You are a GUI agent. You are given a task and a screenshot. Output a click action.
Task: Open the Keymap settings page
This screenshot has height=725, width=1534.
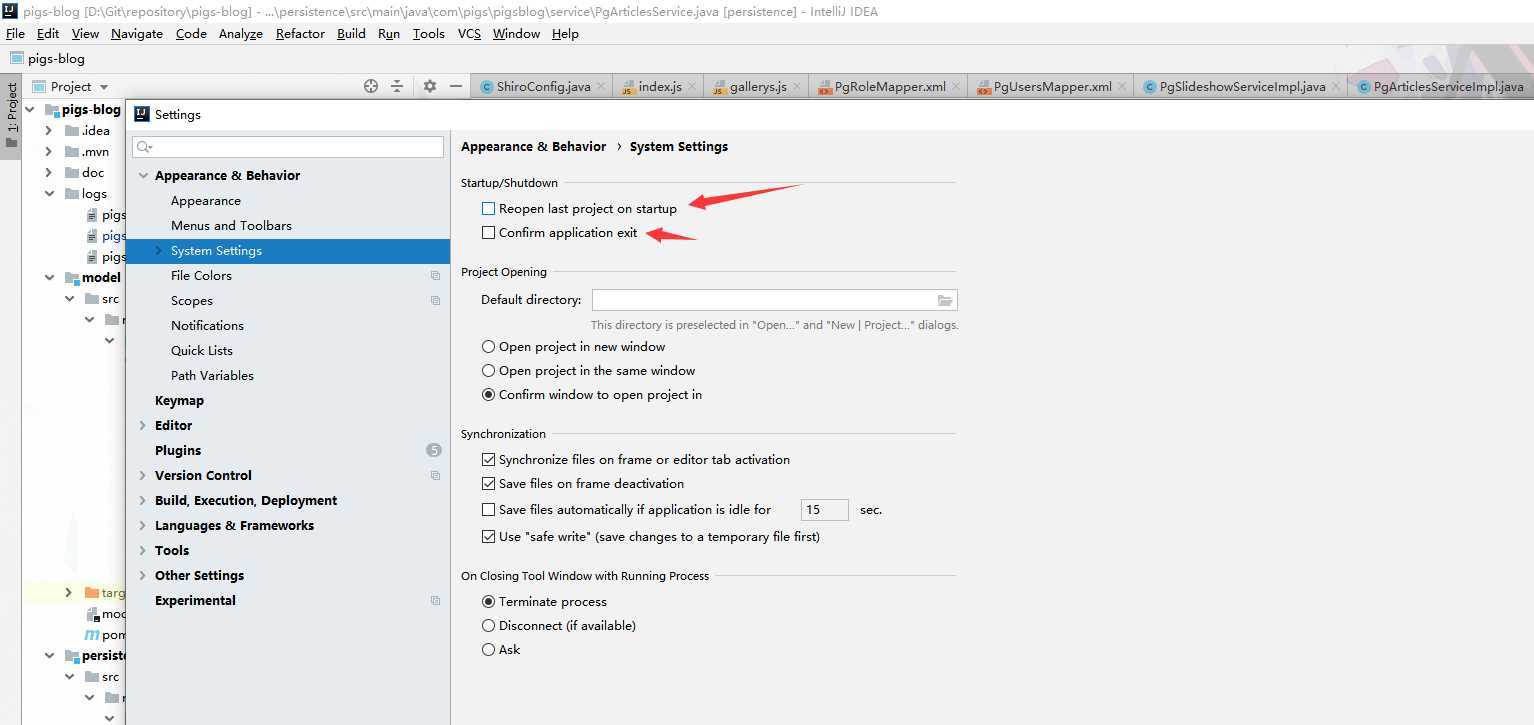pos(179,401)
